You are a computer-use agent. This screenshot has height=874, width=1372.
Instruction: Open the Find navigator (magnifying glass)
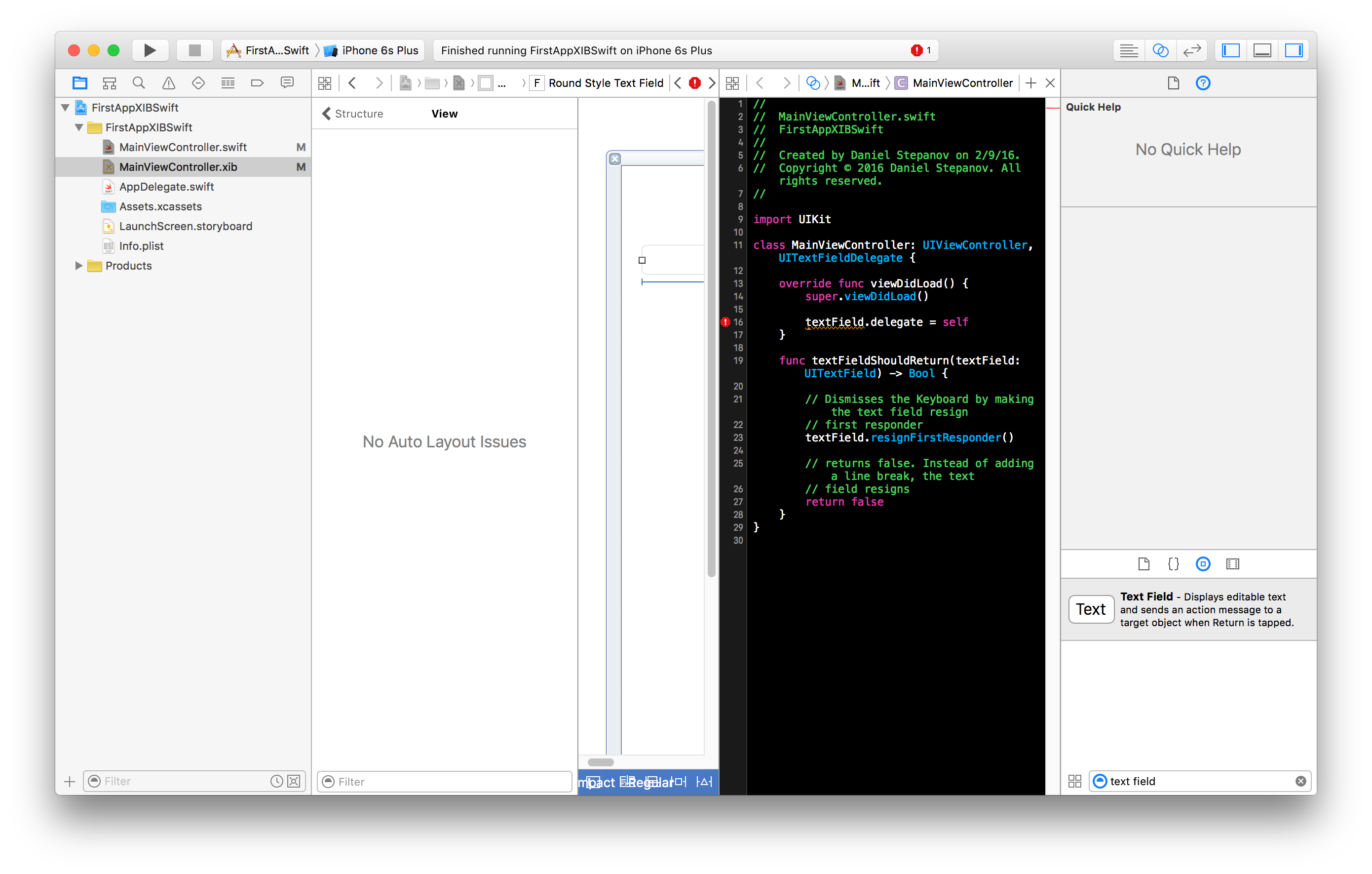tap(139, 82)
